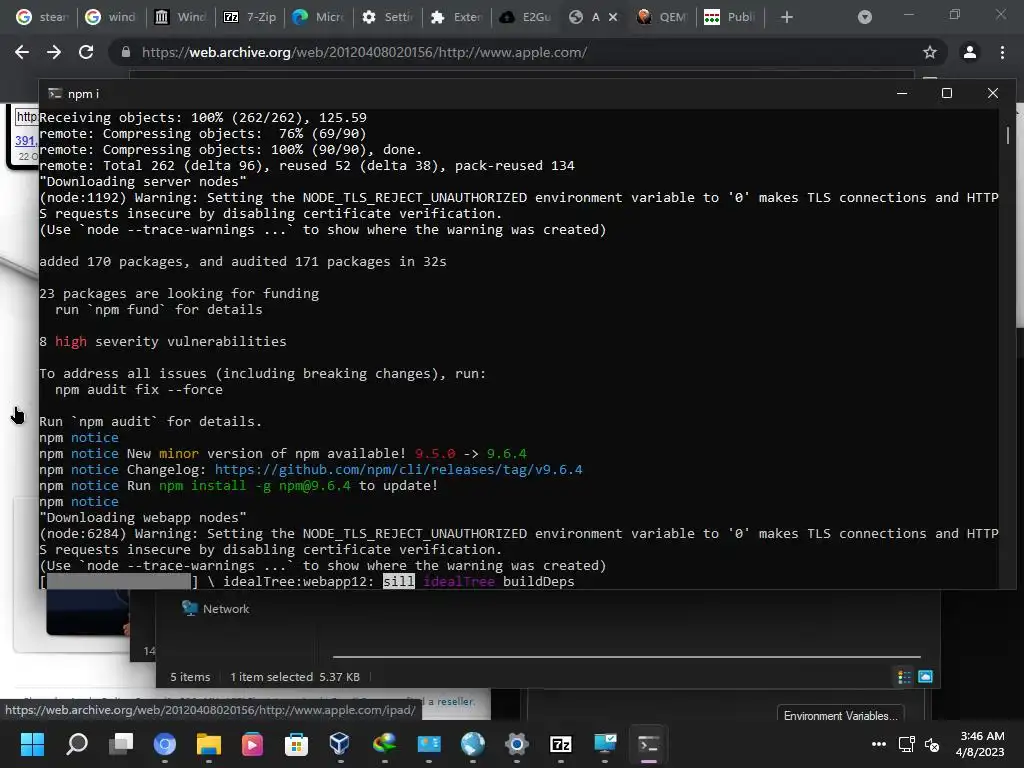1024x768 pixels.
Task: Open the VirtualBox cube taskbar icon
Action: click(340, 744)
